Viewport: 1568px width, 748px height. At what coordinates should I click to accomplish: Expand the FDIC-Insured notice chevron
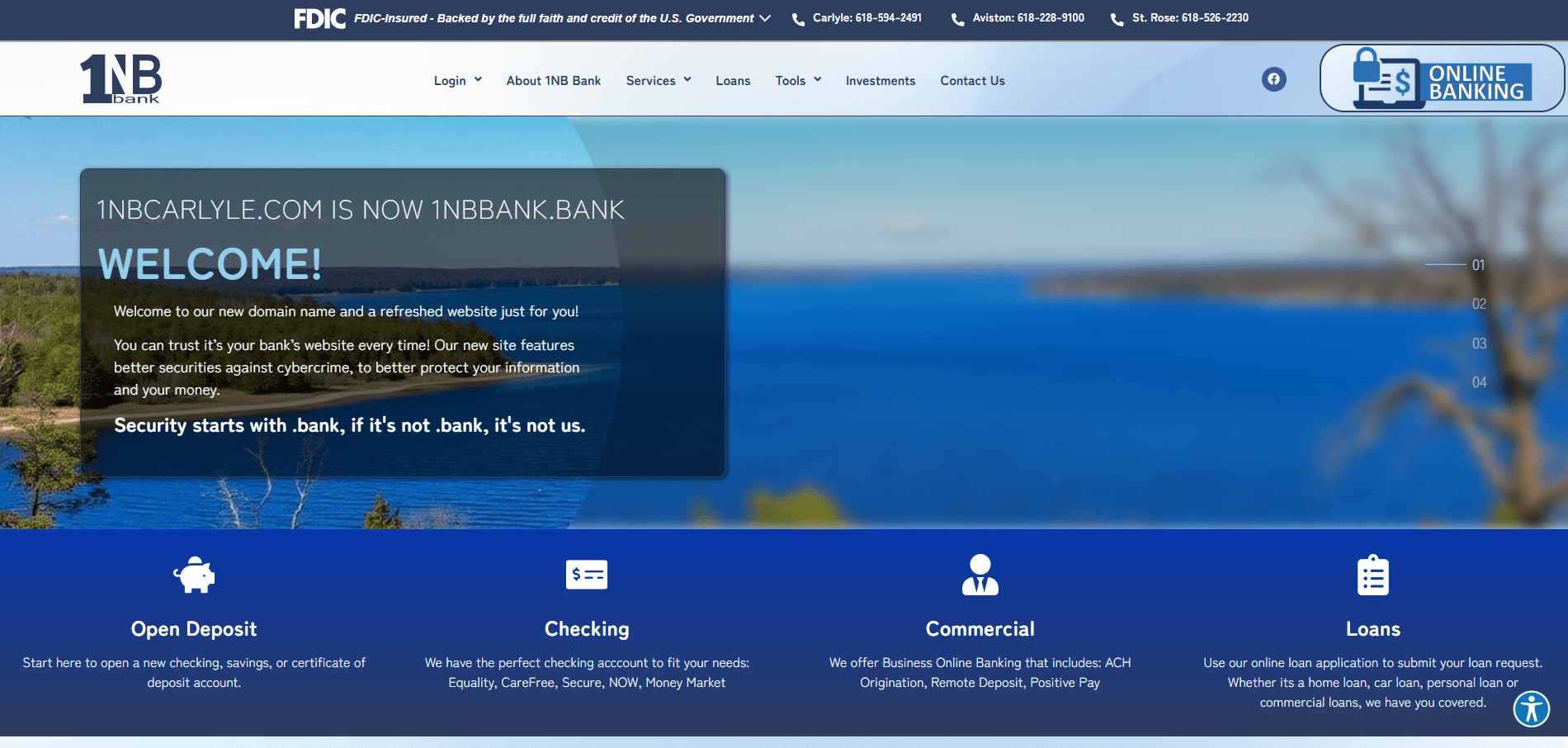765,18
